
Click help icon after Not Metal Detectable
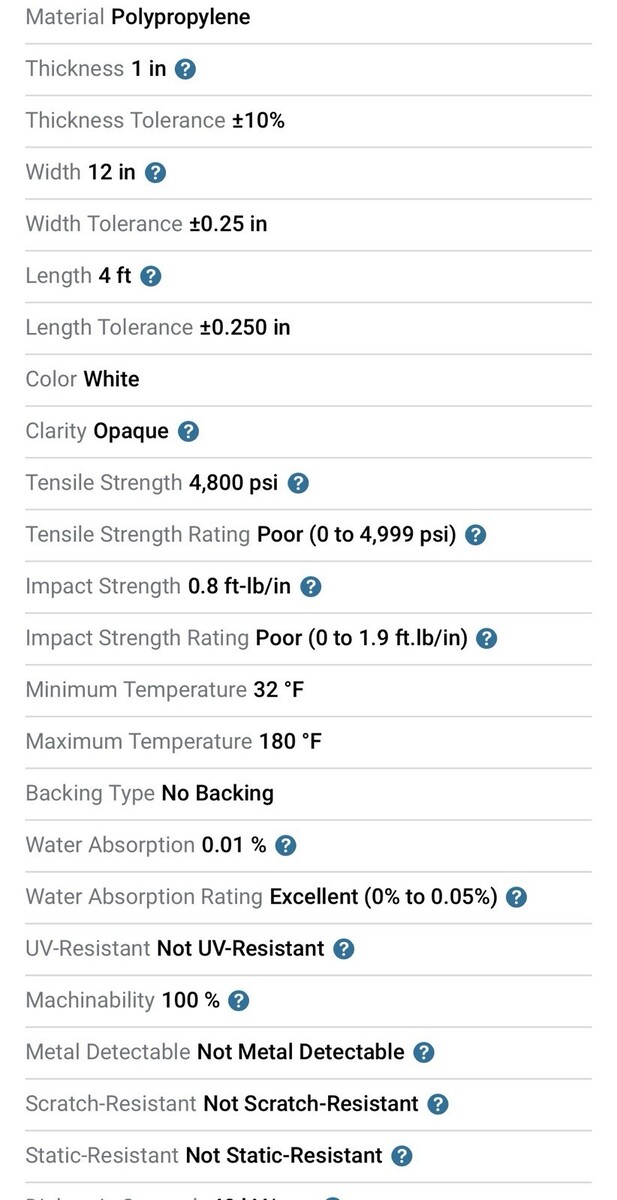424,1052
